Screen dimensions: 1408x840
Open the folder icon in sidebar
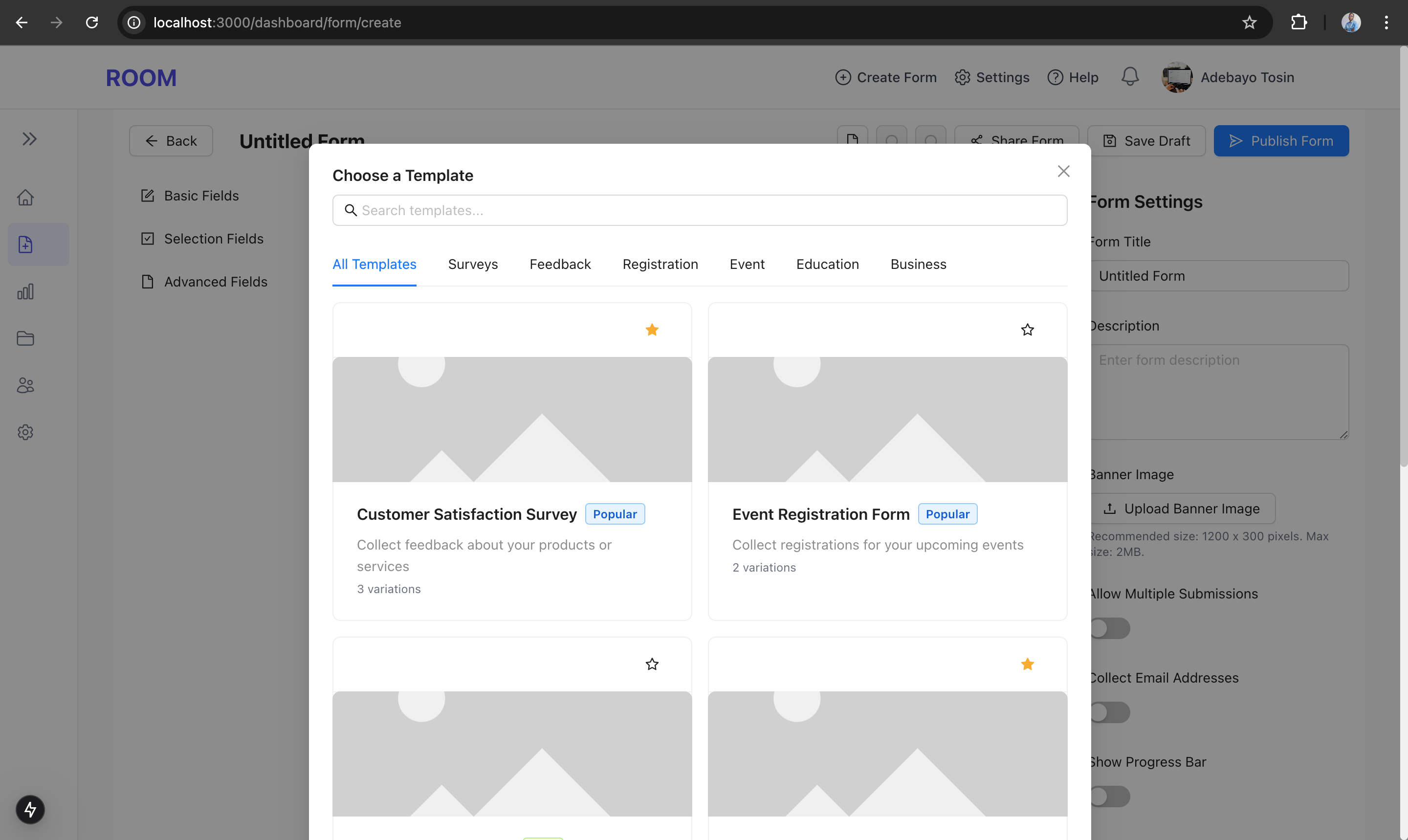click(x=25, y=338)
